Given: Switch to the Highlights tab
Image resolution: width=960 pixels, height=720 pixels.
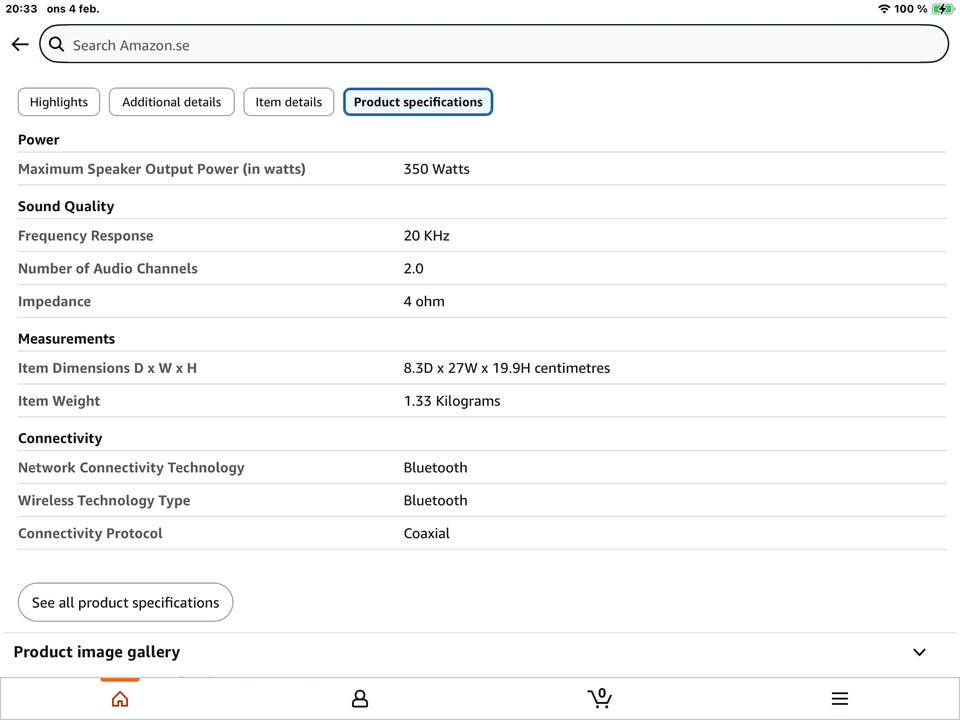Looking at the screenshot, I should pyautogui.click(x=59, y=102).
